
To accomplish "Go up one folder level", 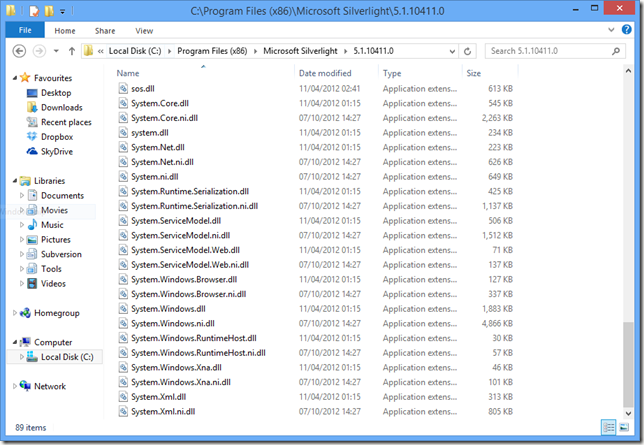I will (72, 51).
